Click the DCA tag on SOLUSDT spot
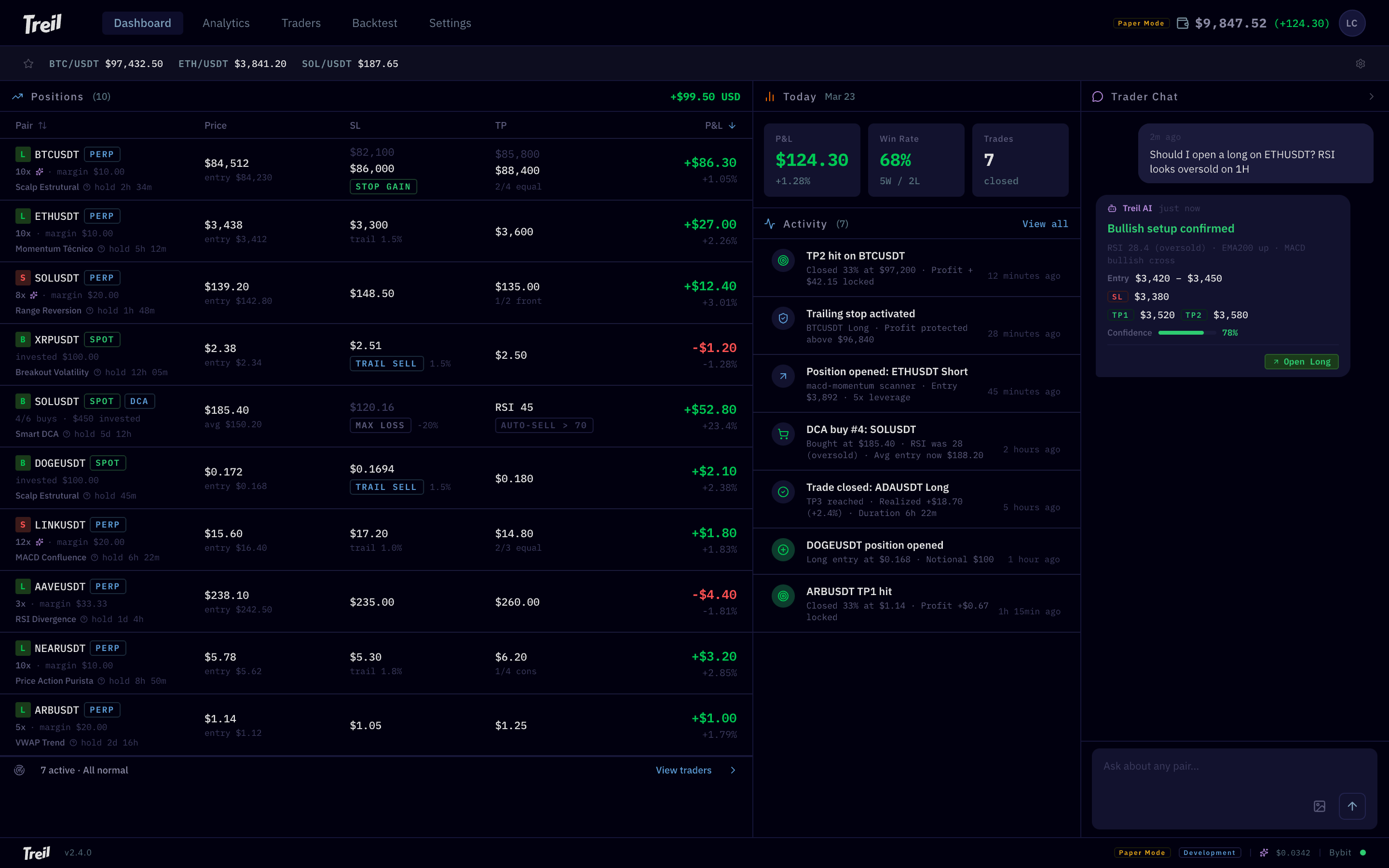This screenshot has height=868, width=1389. [139, 401]
